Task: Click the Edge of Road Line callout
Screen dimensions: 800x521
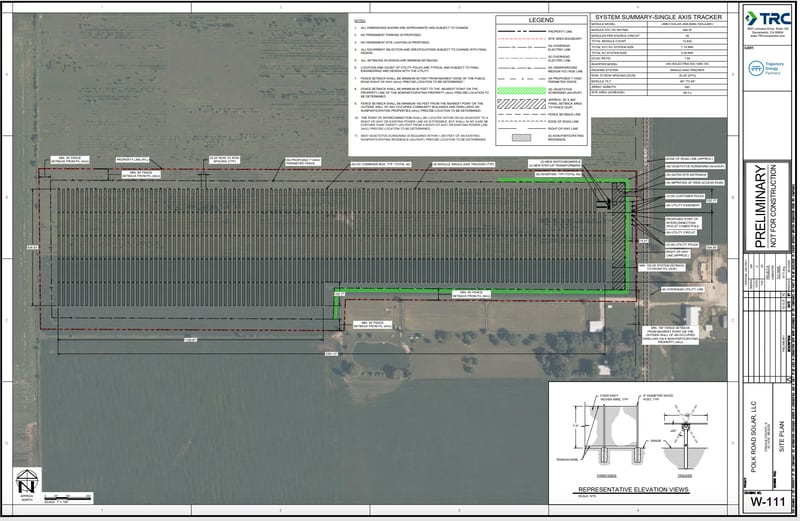Action: click(x=689, y=159)
